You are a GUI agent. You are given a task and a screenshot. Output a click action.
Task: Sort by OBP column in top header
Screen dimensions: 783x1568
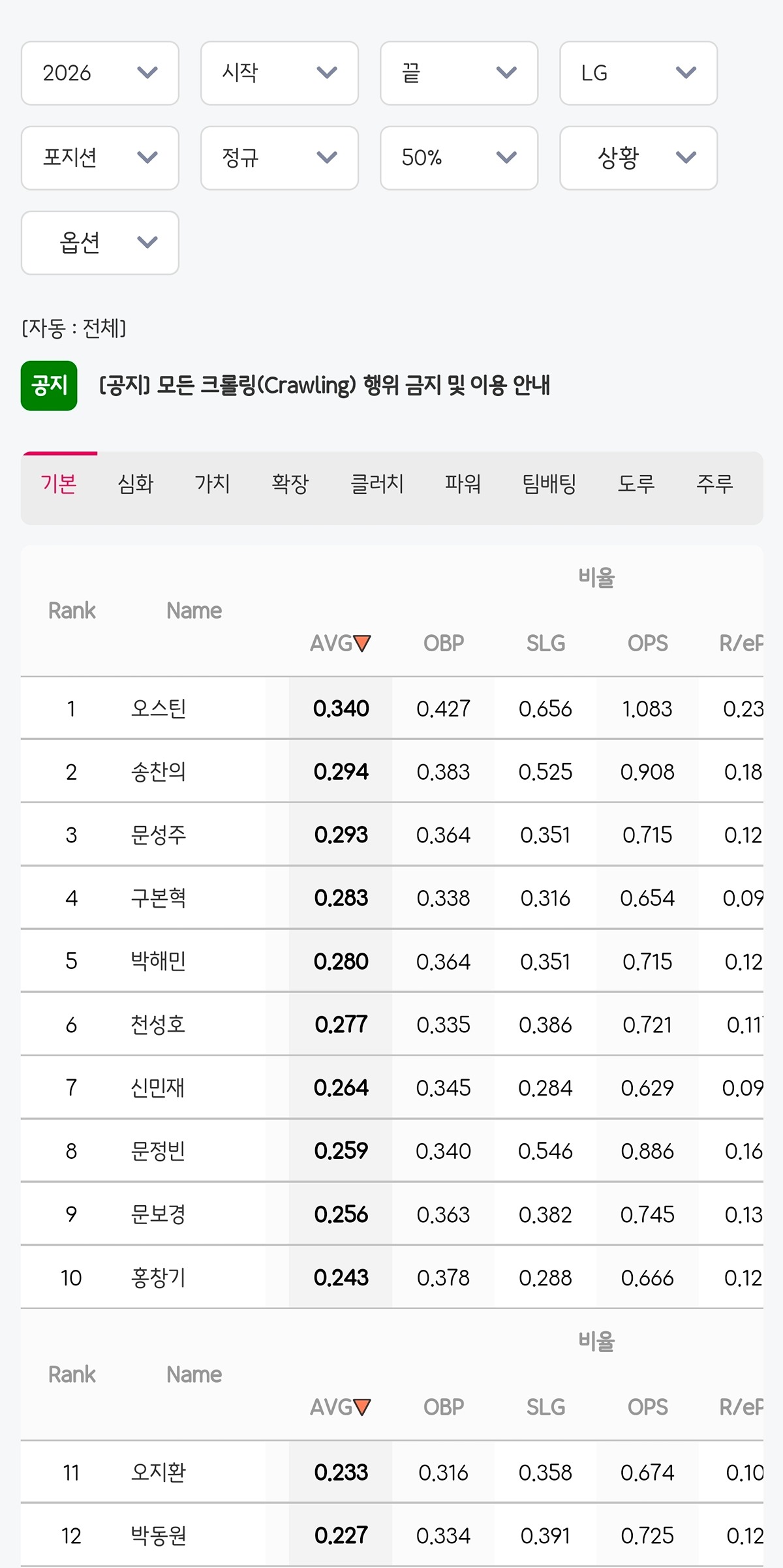pos(444,643)
